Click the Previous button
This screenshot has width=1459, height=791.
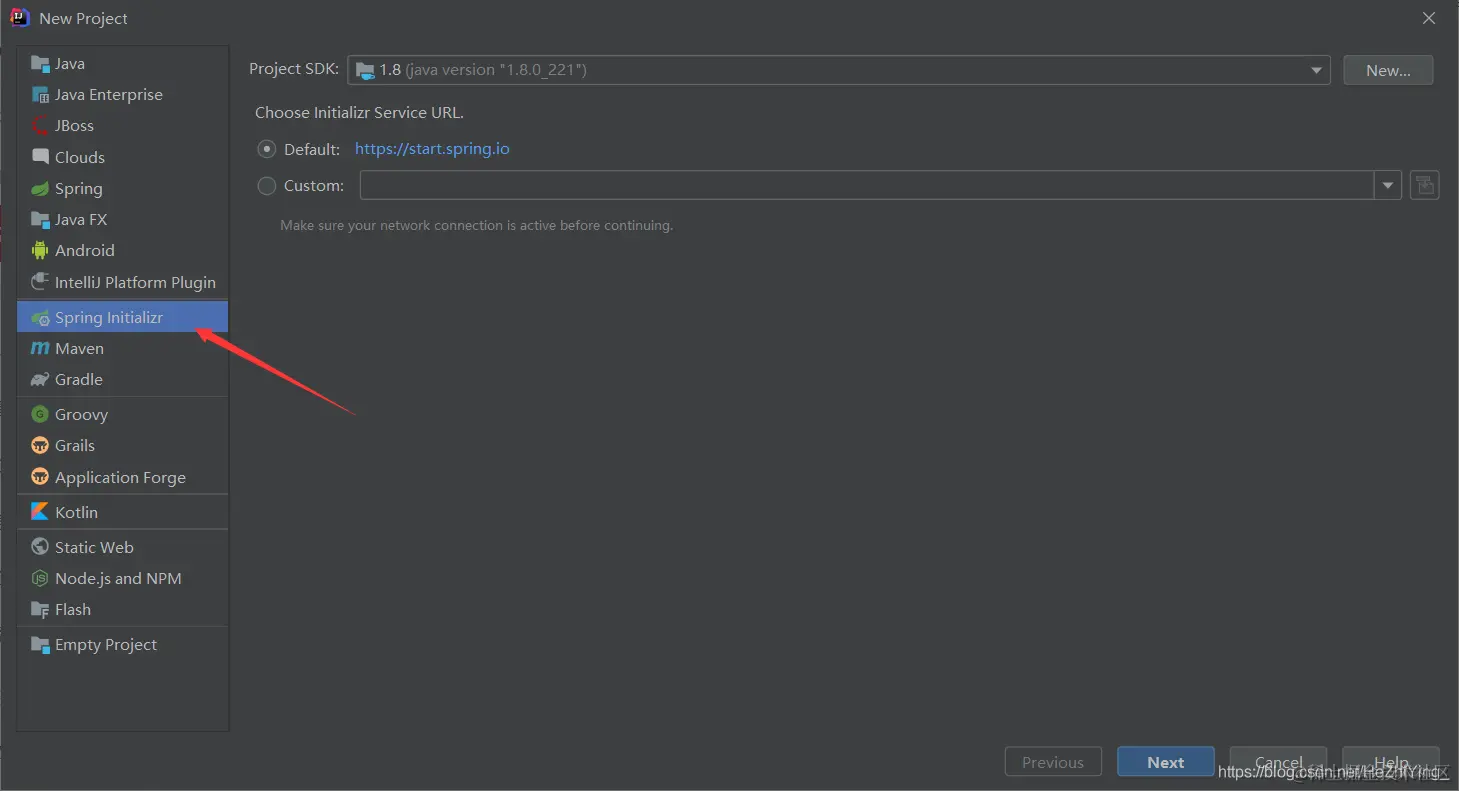point(1053,762)
